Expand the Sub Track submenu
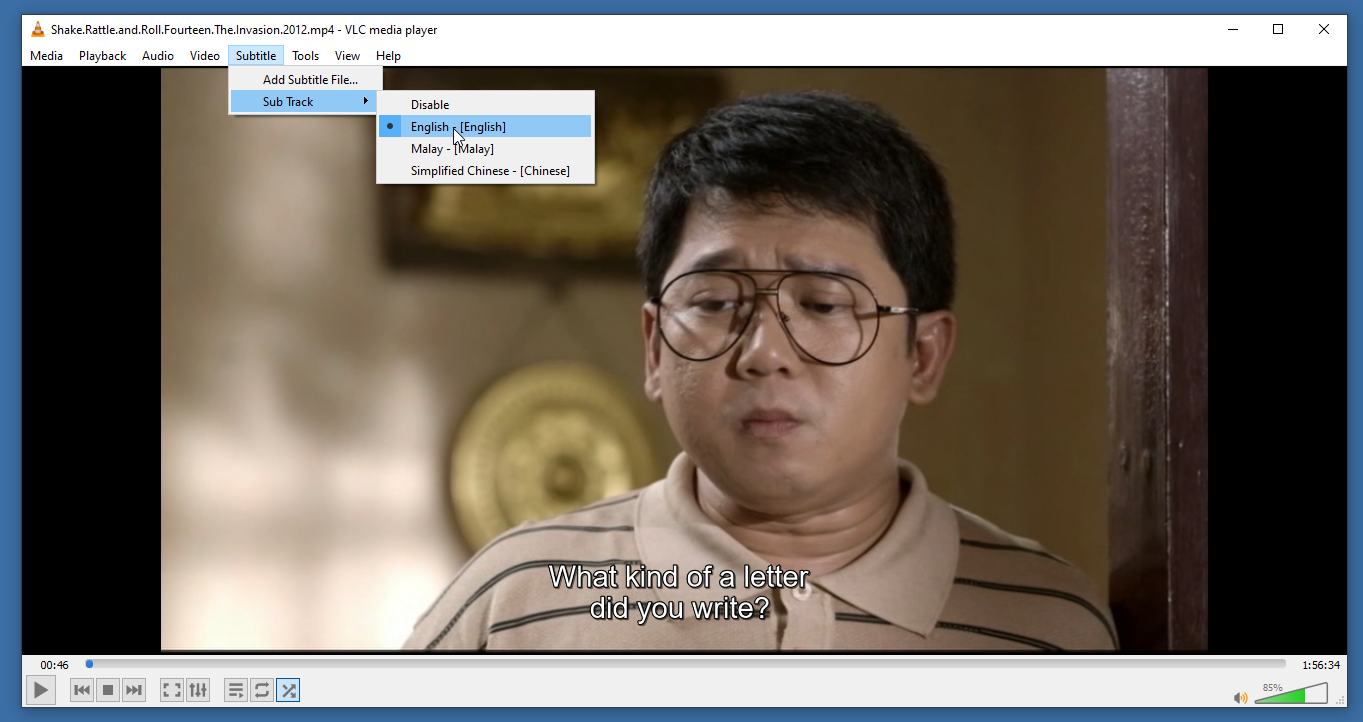1363x722 pixels. [x=305, y=102]
